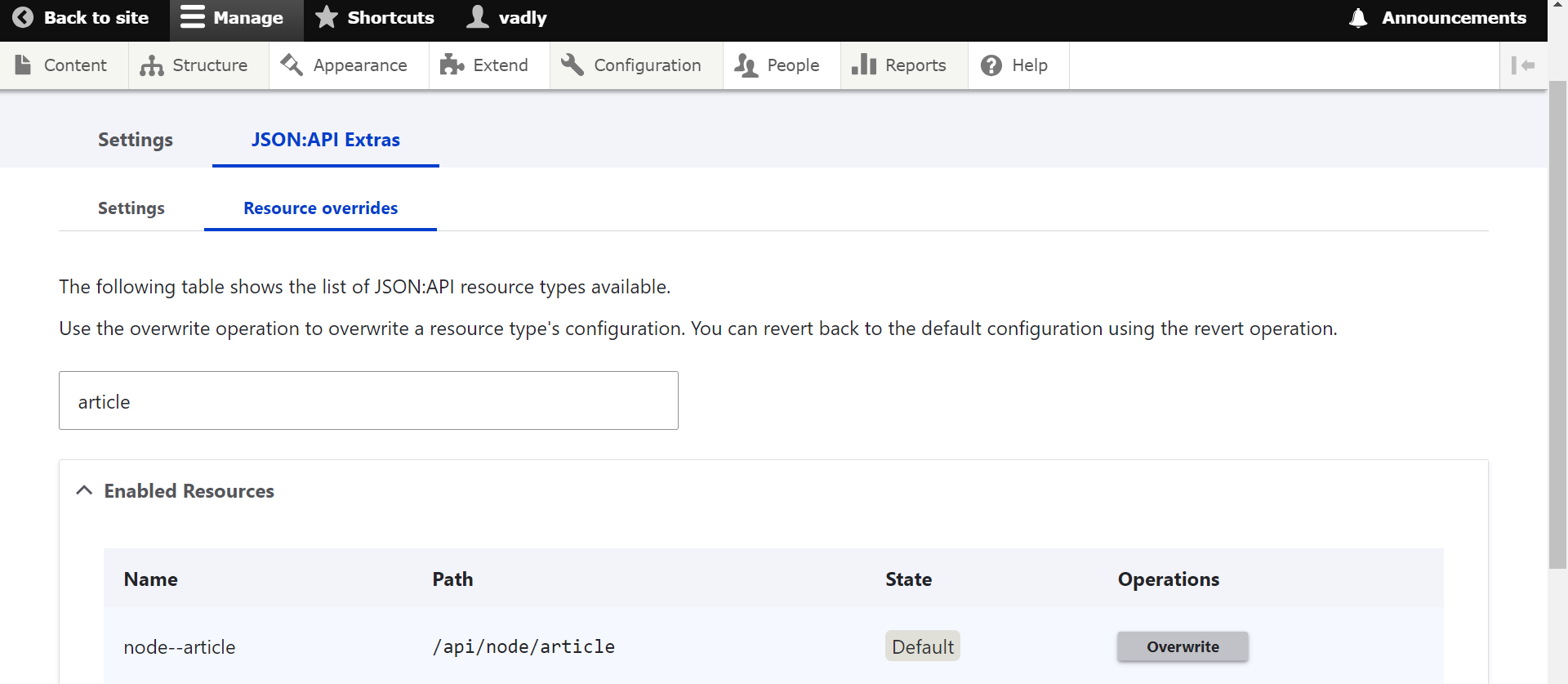The width and height of the screenshot is (1568, 684).
Task: Click Overwrite for node--article
Action: pyautogui.click(x=1182, y=646)
